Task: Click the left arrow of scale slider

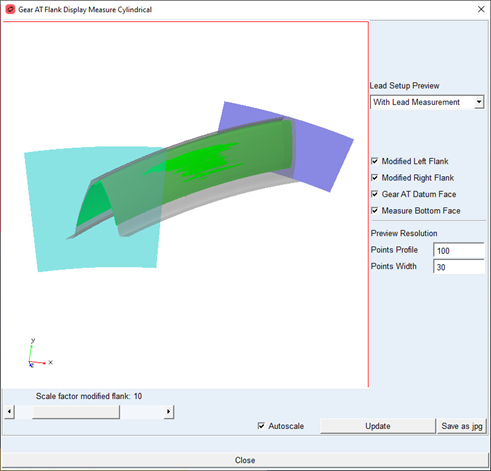Action: tap(9, 412)
